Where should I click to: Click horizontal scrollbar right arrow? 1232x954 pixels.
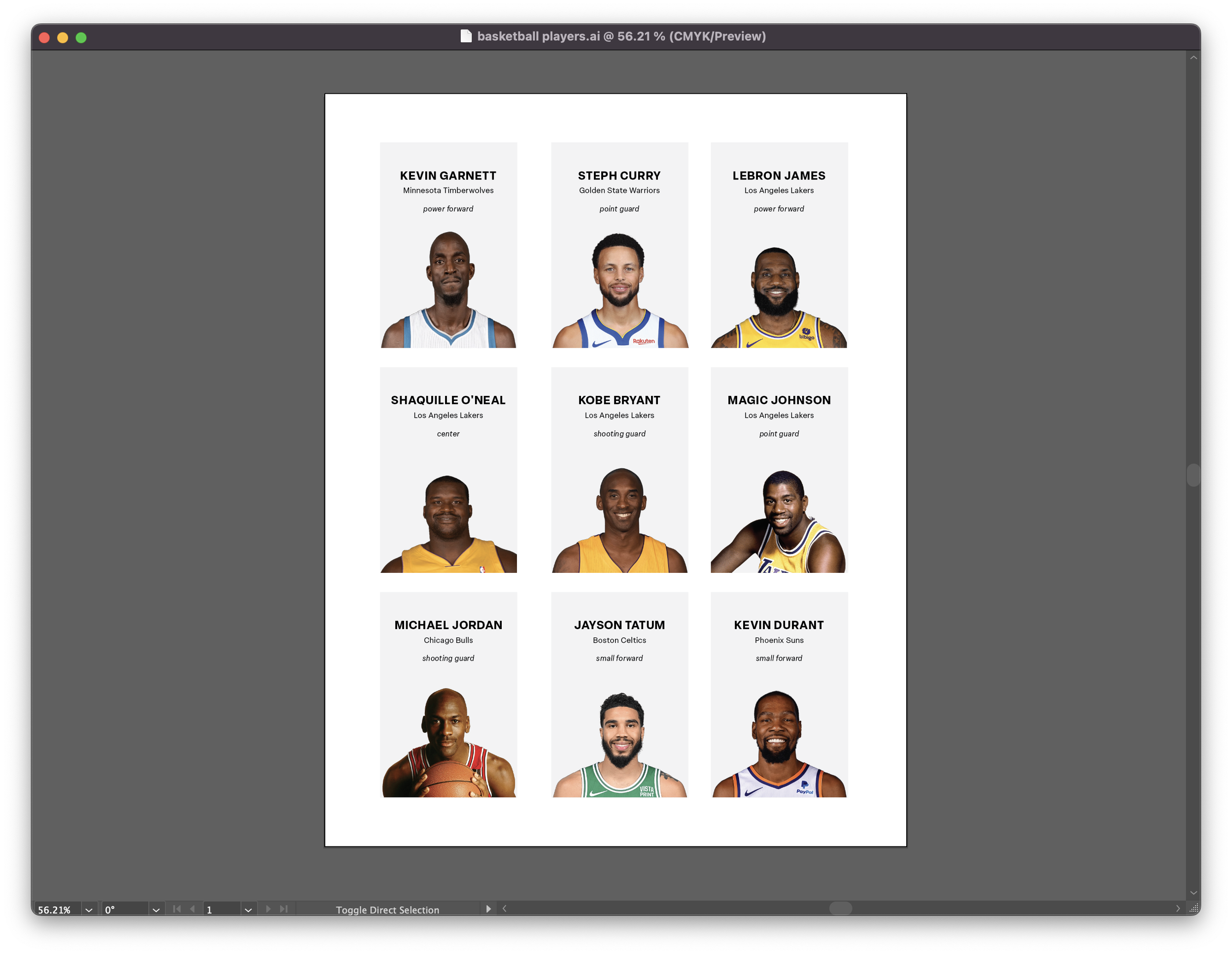(1178, 909)
